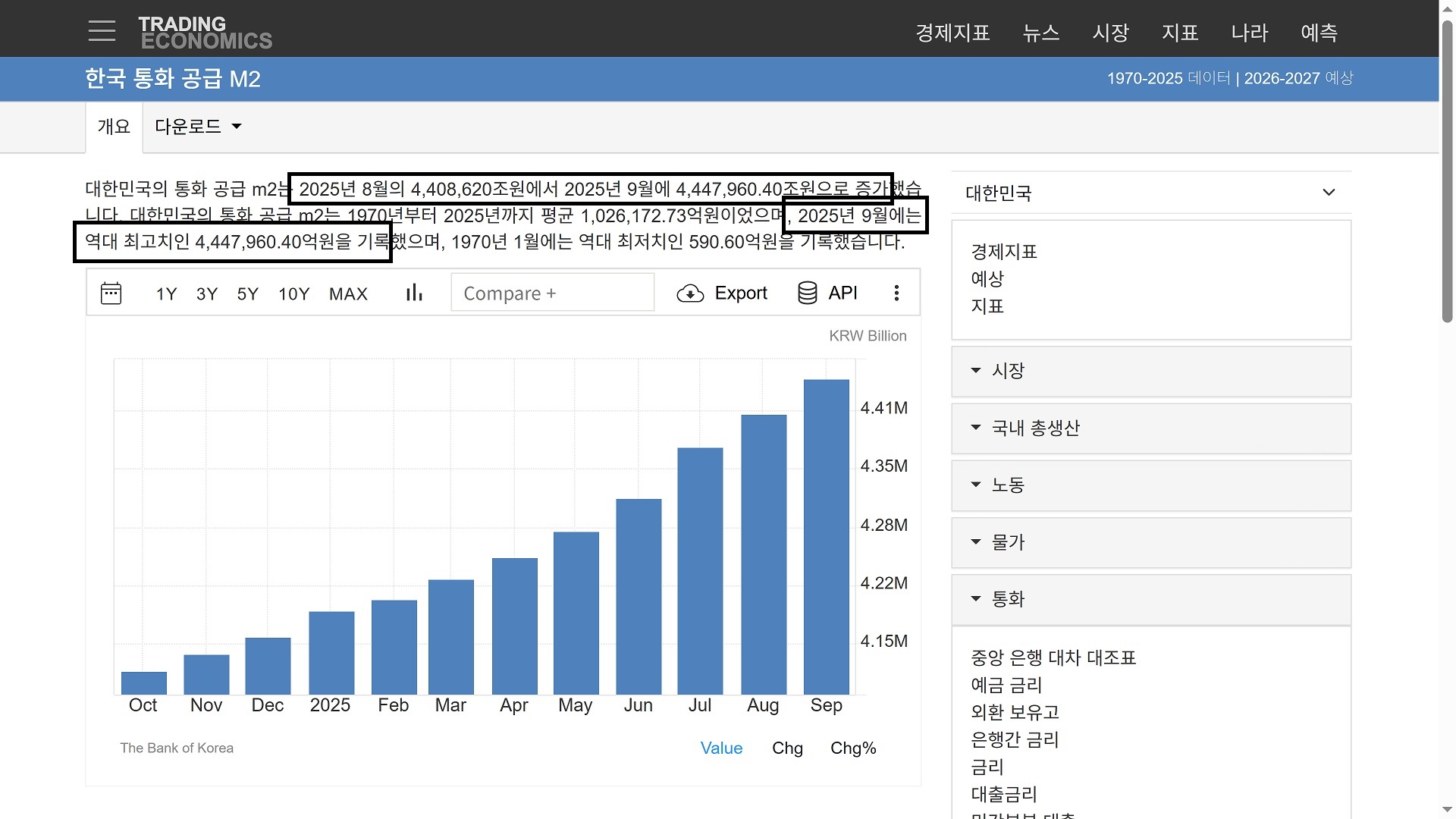Open the 대한민국 country dropdown
Screen dimensions: 1456x819
pos(1150,193)
